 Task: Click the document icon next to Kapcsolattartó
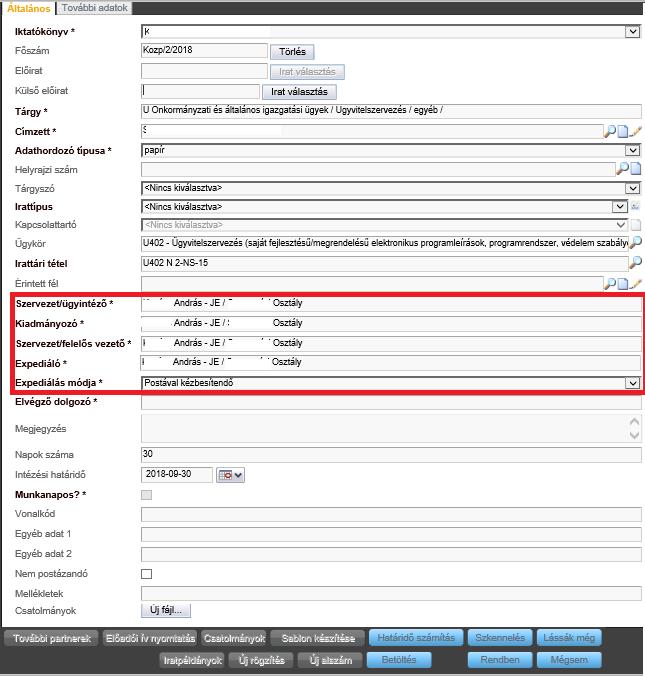[x=636, y=225]
